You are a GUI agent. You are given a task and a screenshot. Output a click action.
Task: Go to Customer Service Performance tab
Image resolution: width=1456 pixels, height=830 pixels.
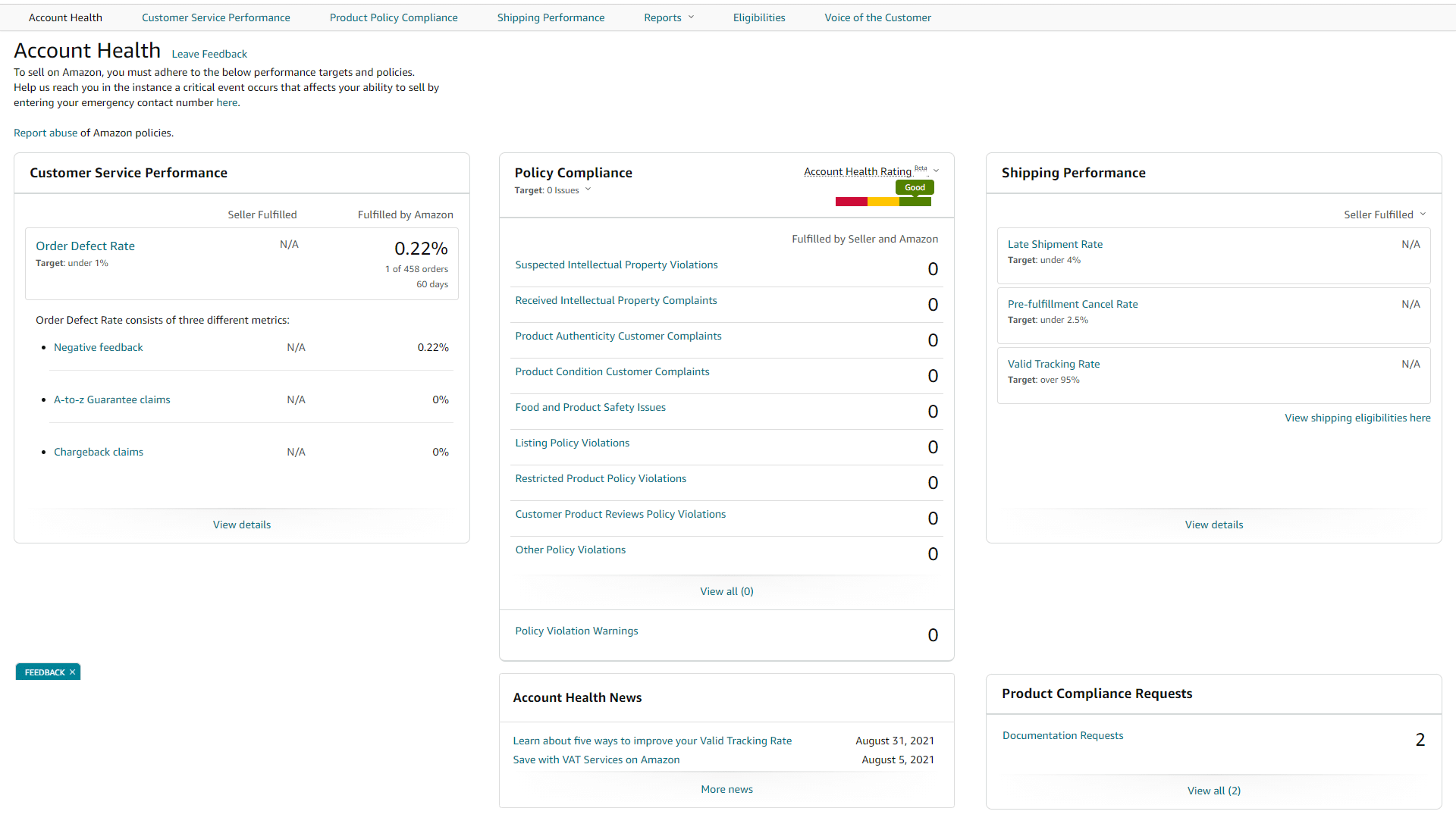coord(215,17)
